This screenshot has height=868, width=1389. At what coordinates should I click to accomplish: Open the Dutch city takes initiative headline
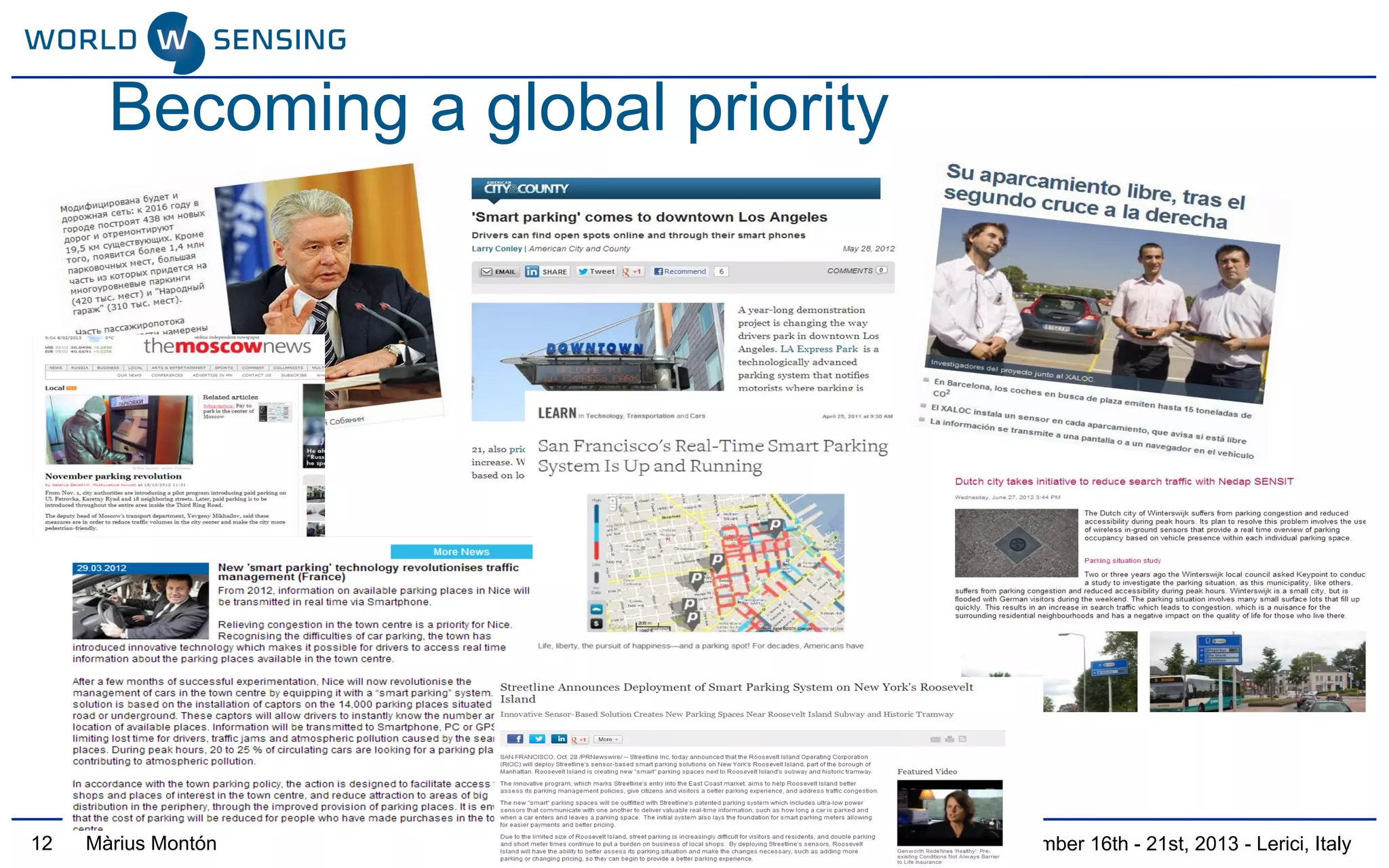(1124, 481)
